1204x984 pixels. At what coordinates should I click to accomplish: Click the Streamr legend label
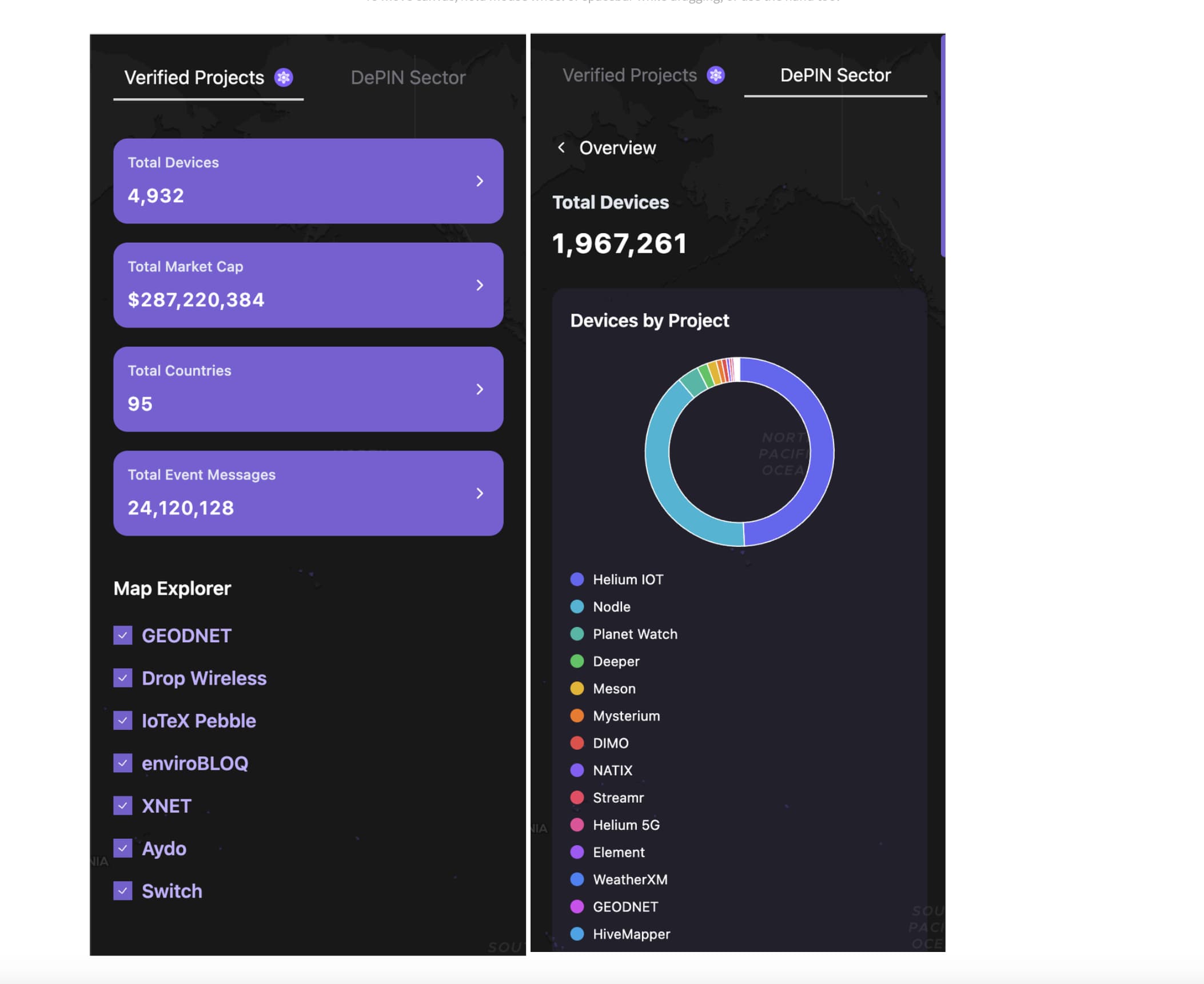coord(618,798)
